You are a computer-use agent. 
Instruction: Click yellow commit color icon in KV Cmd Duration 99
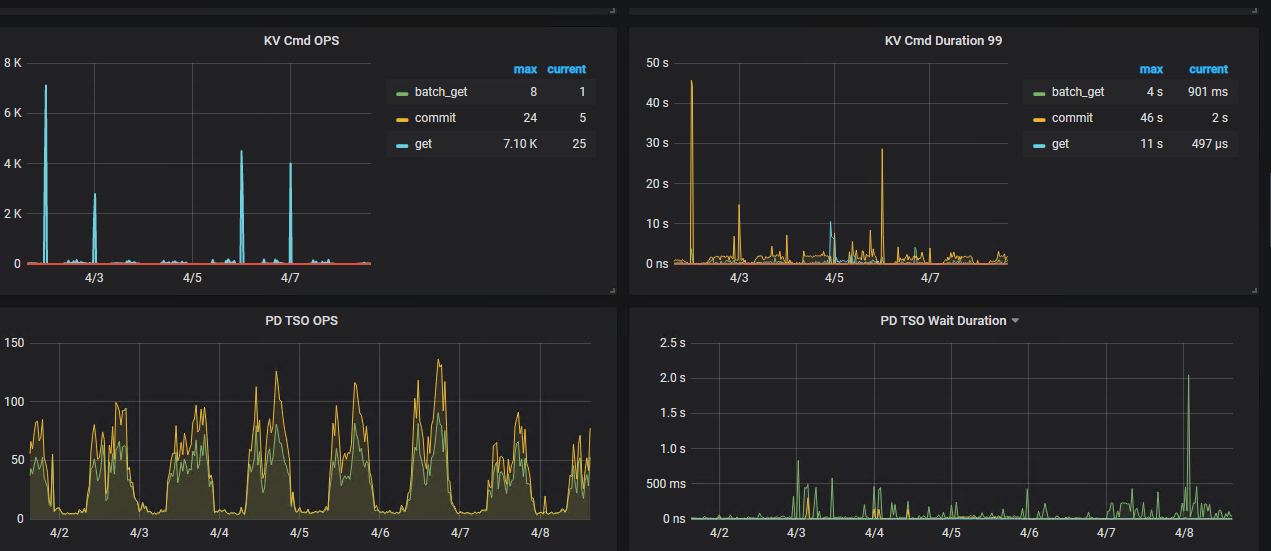[x=1039, y=119]
